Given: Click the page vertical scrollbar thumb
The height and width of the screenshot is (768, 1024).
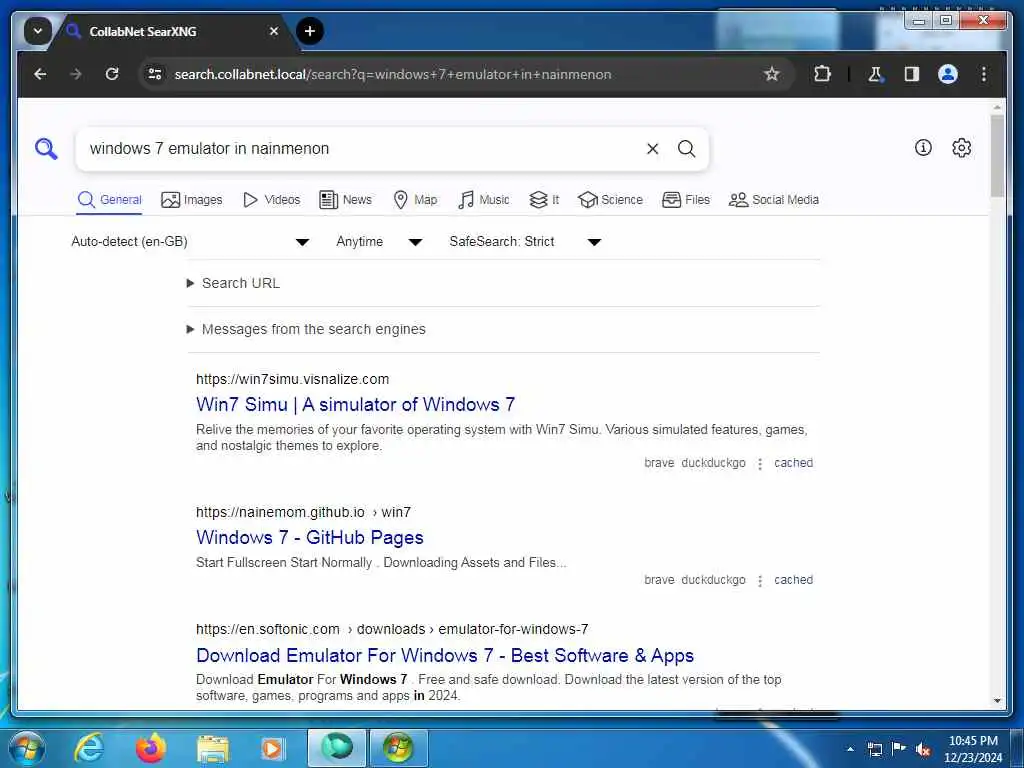Looking at the screenshot, I should click(997, 156).
